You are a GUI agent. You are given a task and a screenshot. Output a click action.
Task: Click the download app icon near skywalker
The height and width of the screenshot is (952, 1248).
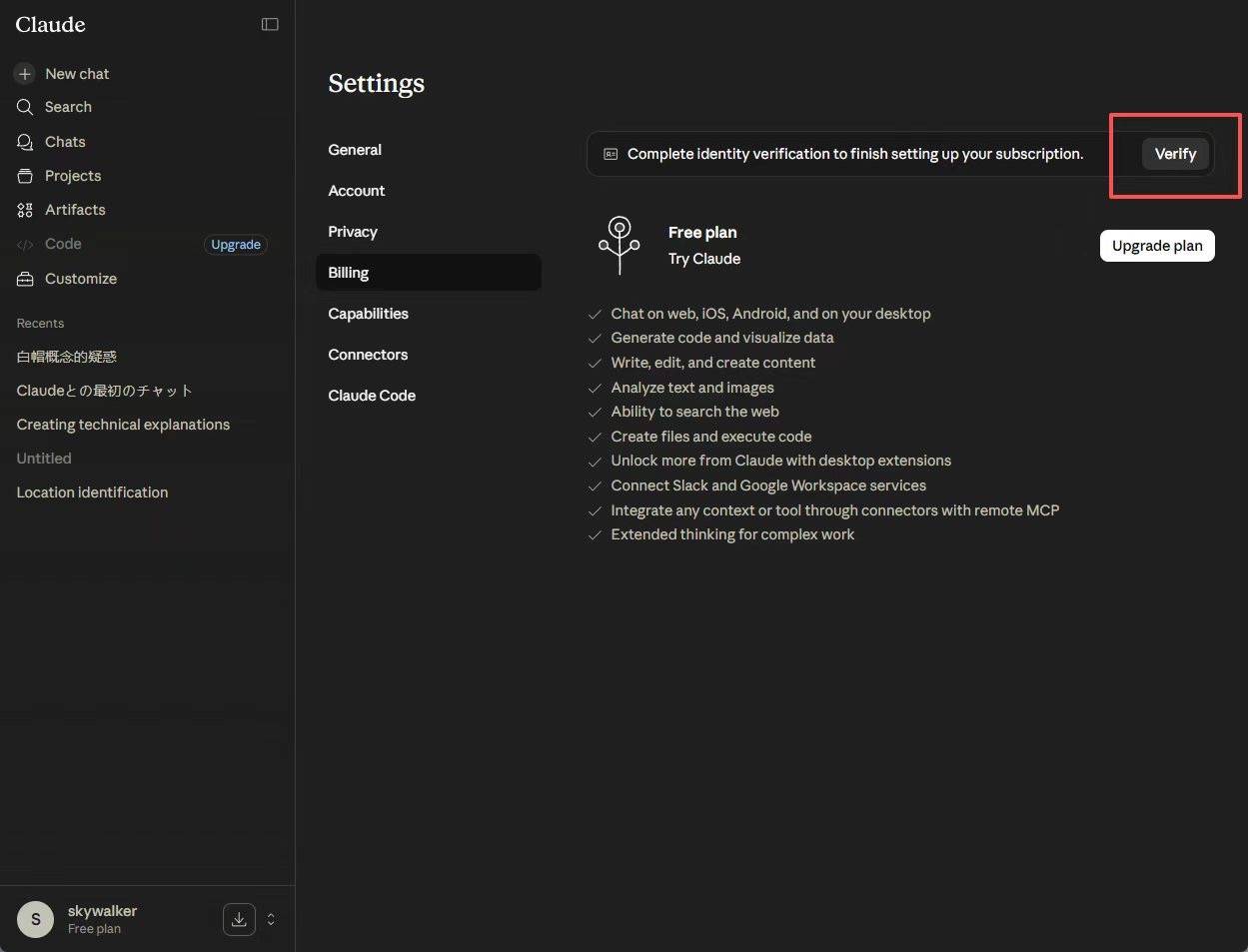coord(239,919)
